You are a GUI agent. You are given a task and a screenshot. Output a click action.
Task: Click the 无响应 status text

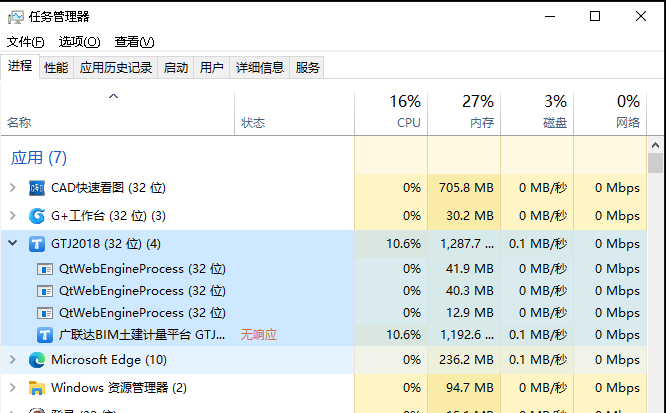259,335
